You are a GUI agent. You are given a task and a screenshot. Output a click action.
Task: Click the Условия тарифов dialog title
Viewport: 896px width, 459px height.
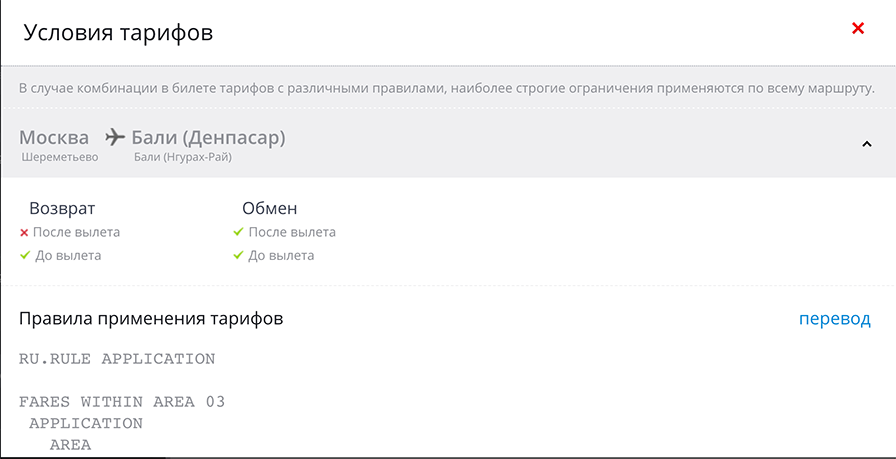(118, 32)
